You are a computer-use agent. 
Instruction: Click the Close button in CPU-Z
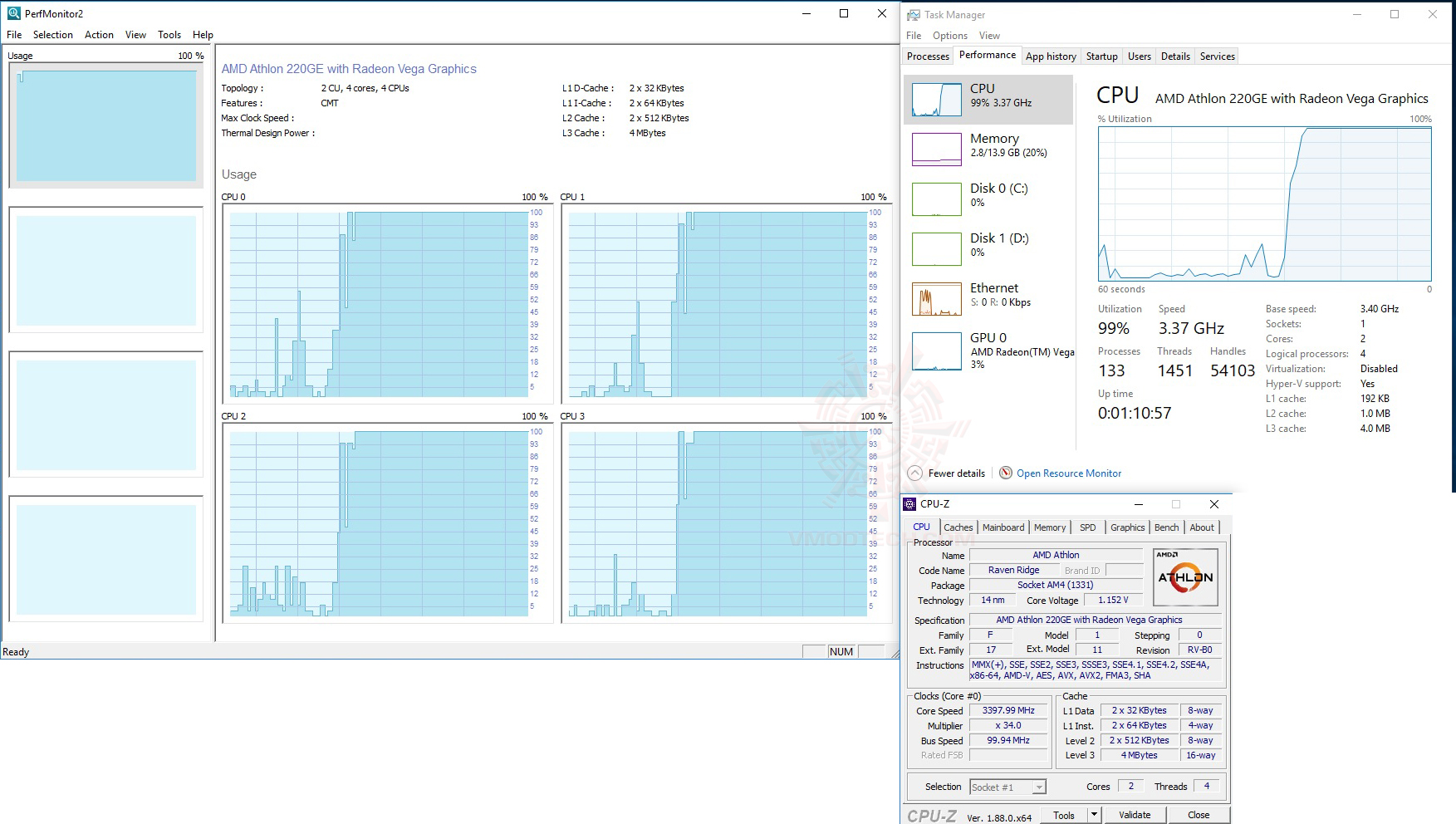pyautogui.click(x=1199, y=815)
